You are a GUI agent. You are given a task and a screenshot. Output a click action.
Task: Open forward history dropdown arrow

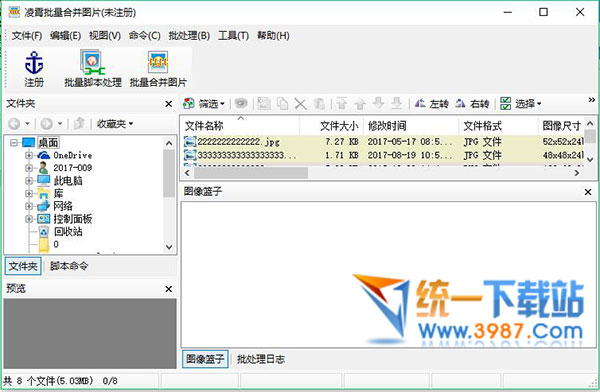[60, 124]
